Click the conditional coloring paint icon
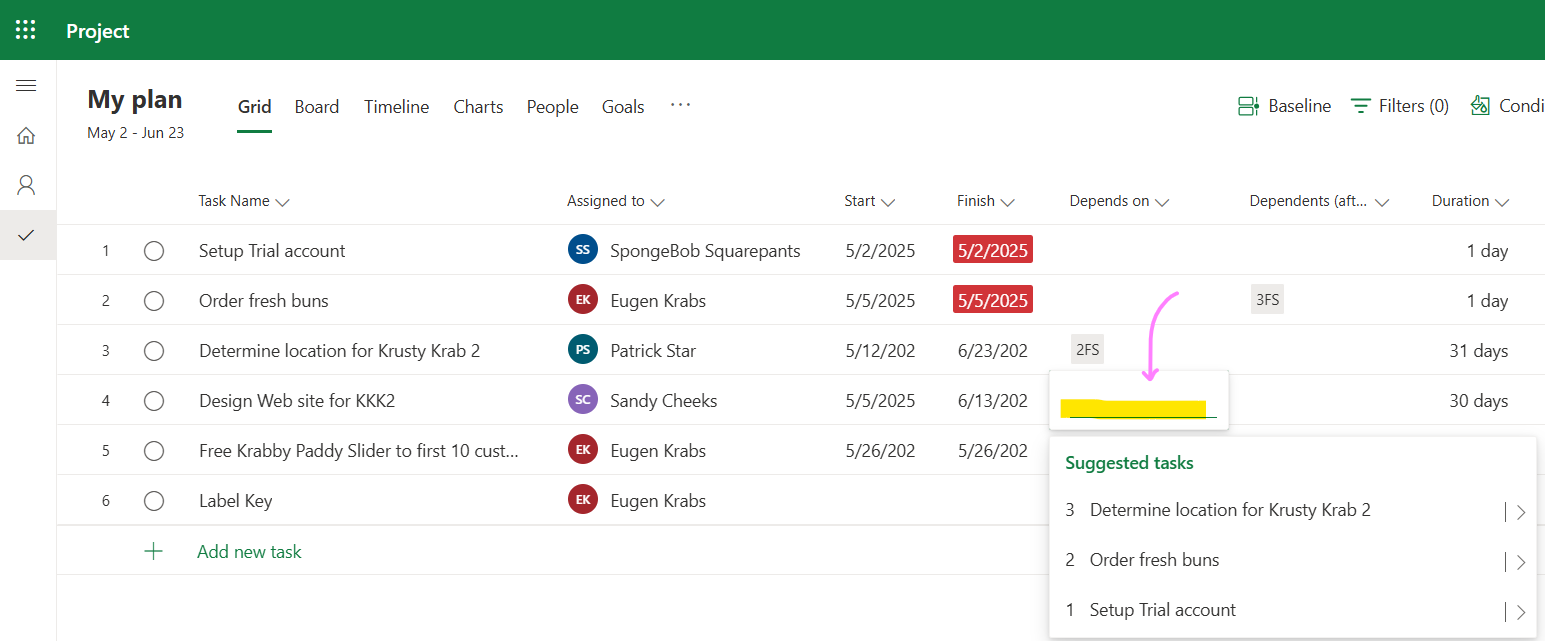This screenshot has height=641, width=1545. 1480,106
